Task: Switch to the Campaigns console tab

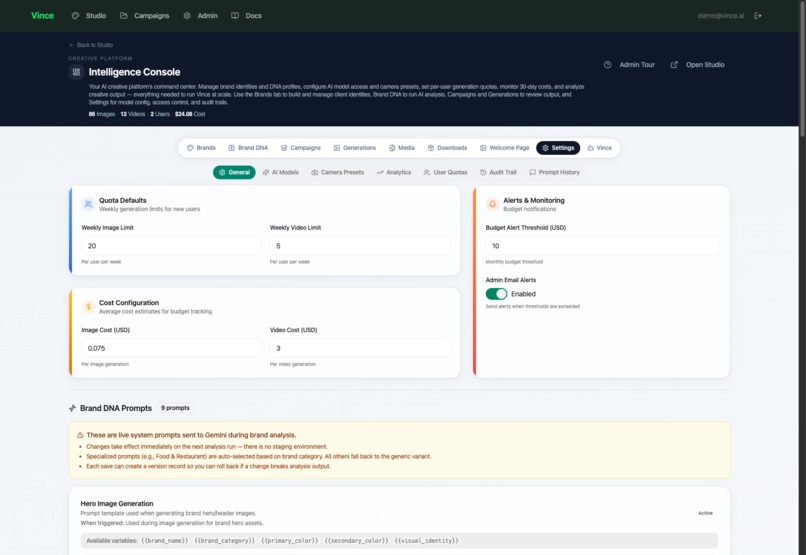Action: point(301,148)
